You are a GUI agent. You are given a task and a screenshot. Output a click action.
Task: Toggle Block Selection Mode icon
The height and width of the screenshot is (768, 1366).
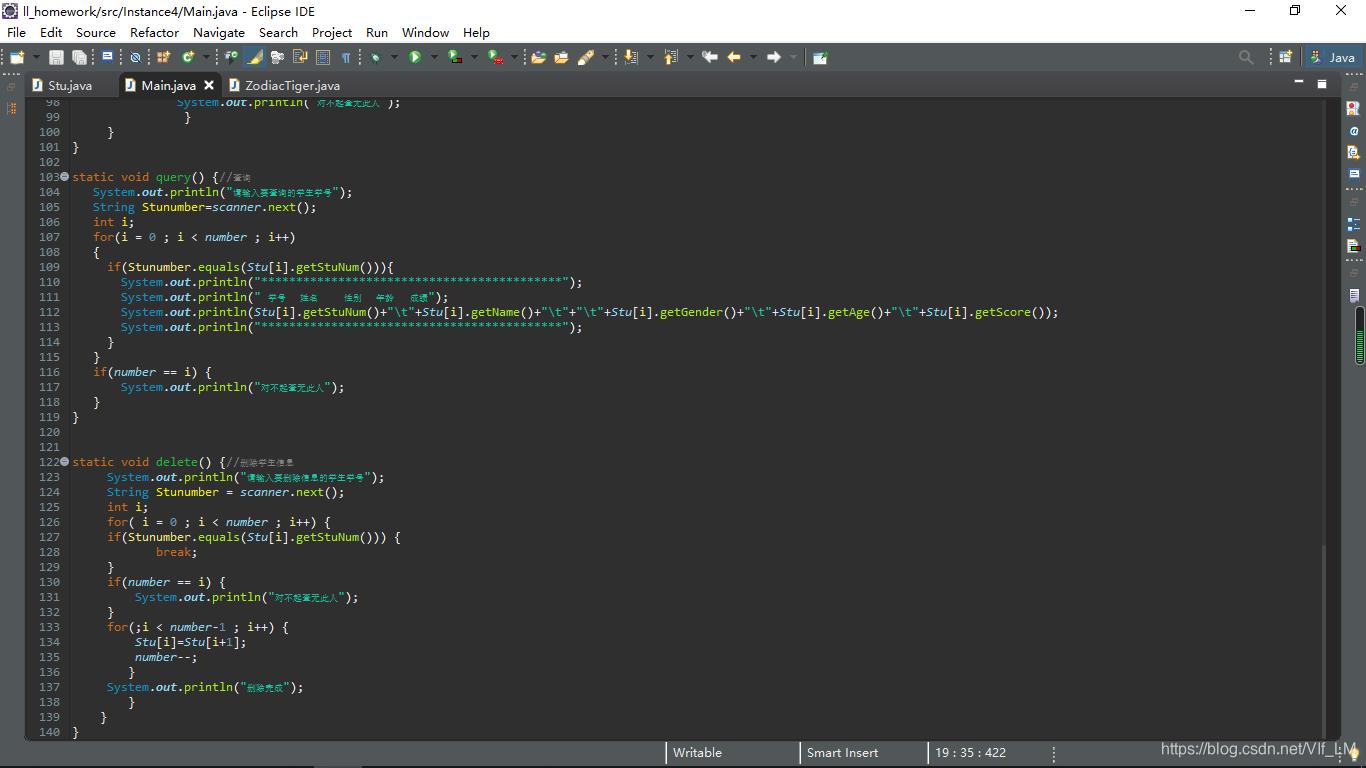(x=323, y=57)
